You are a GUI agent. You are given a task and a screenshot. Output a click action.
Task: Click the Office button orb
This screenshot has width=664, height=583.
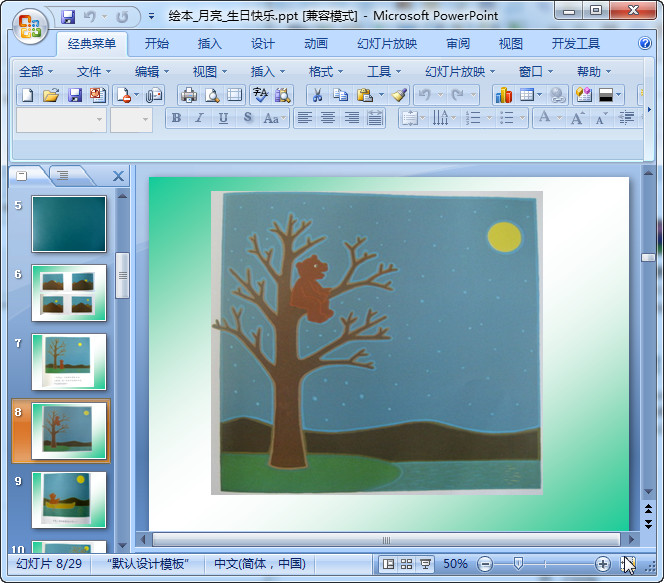(30, 27)
